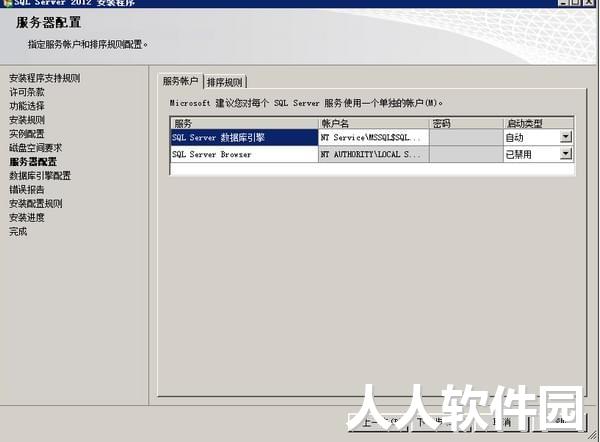Image resolution: width=600 pixels, height=442 pixels.
Task: Click the SQL Server 2012 title bar icon
Action: (x=7, y=3)
